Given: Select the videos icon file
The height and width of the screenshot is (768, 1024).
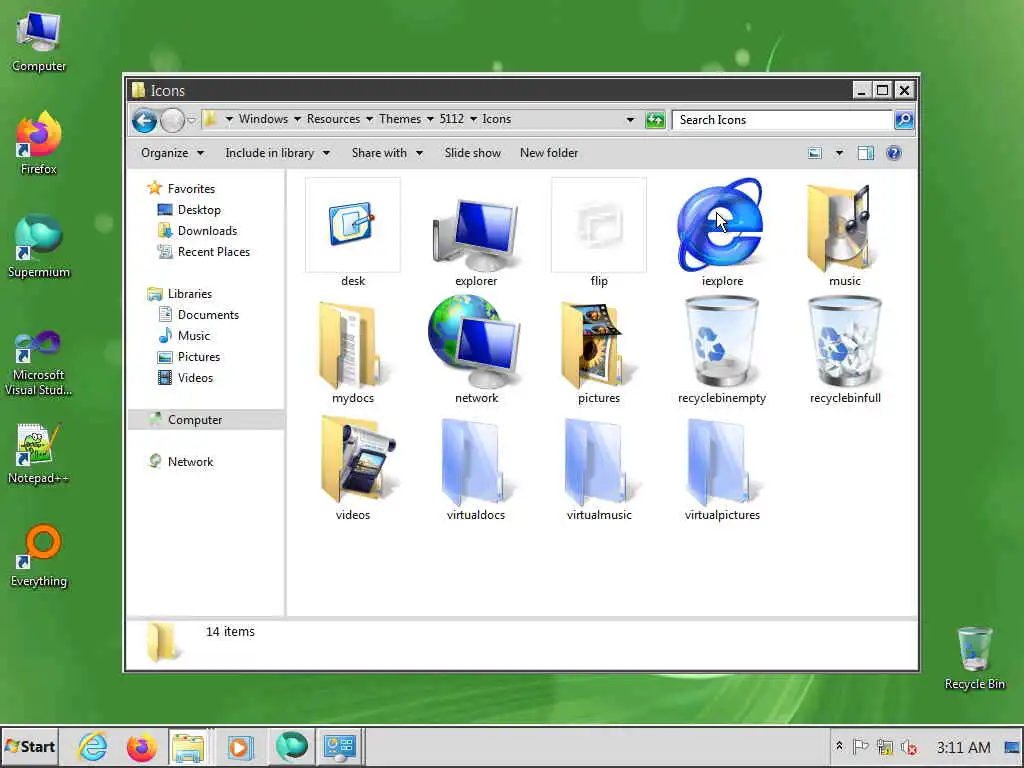Looking at the screenshot, I should point(357,462).
